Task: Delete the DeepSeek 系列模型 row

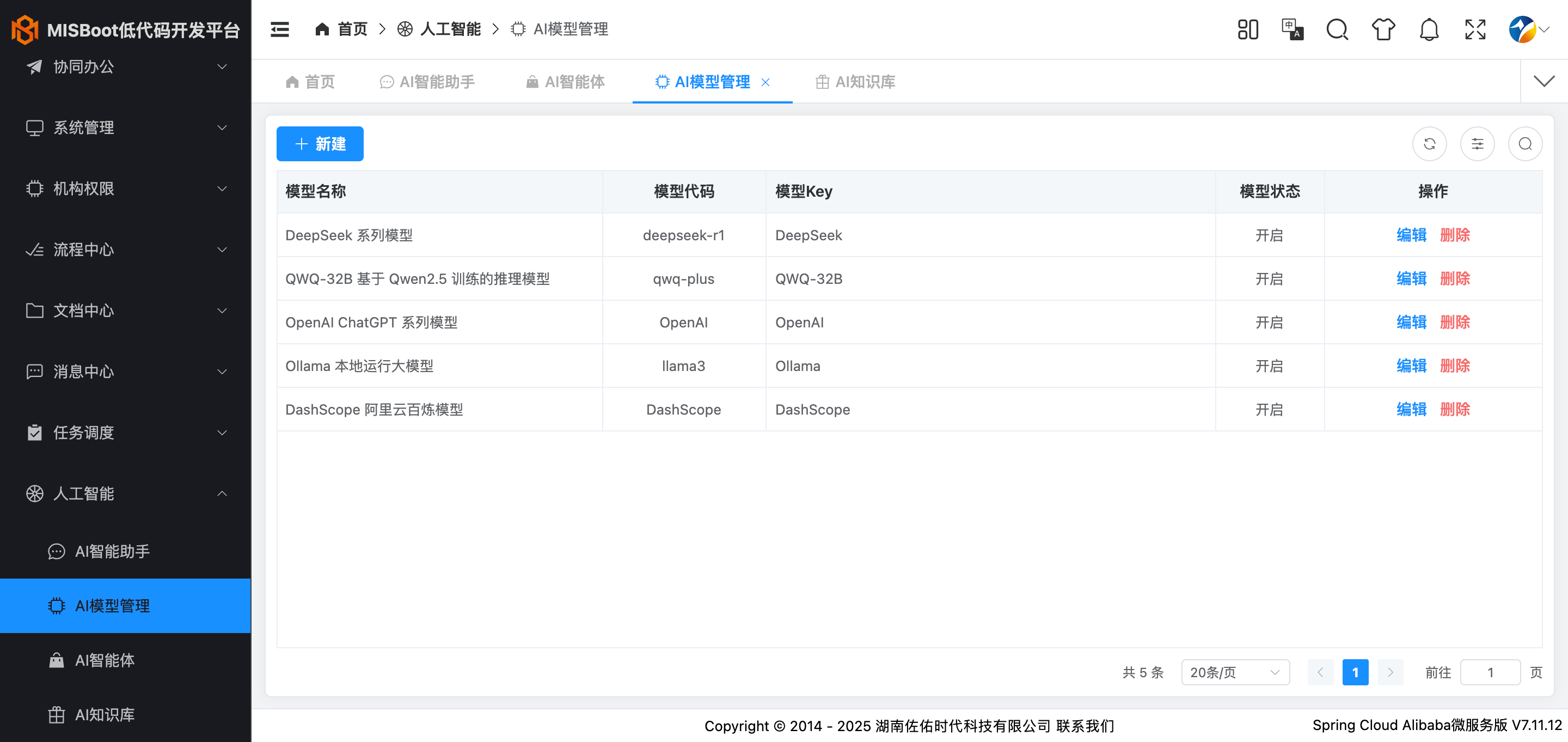Action: [1455, 235]
